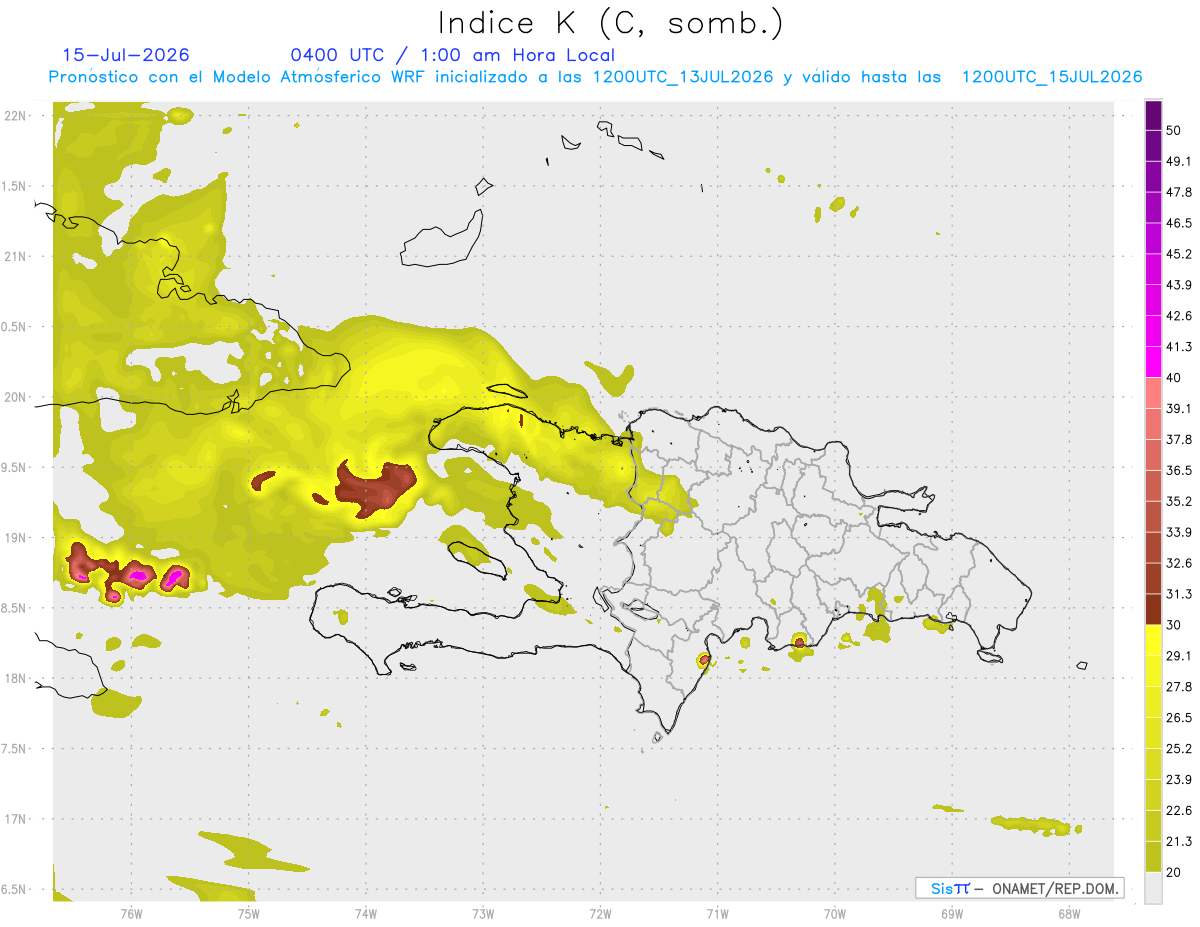Click the 69W longitude label

click(x=952, y=913)
